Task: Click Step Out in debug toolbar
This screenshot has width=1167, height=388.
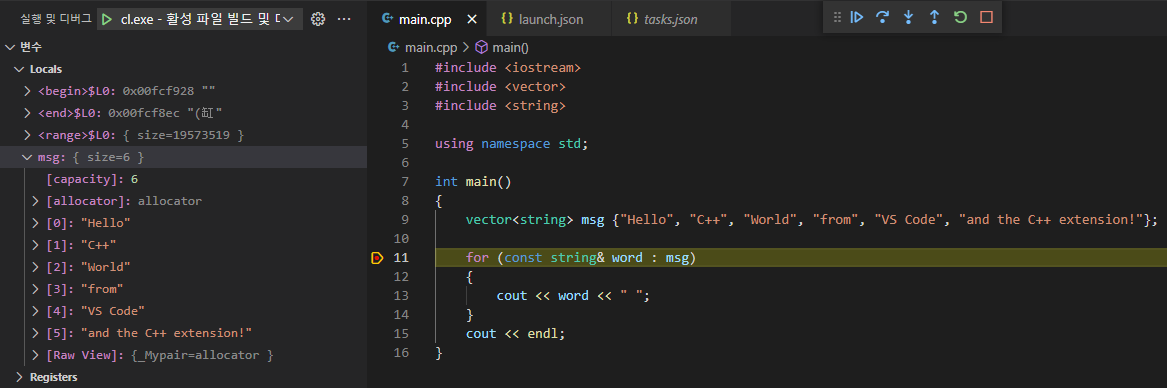Action: tap(934, 17)
